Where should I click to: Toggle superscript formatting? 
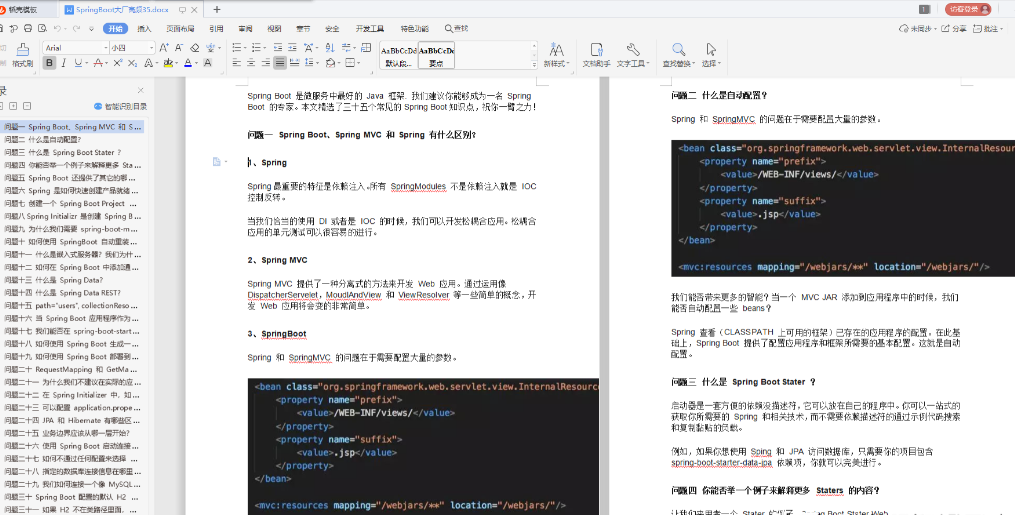[117, 63]
